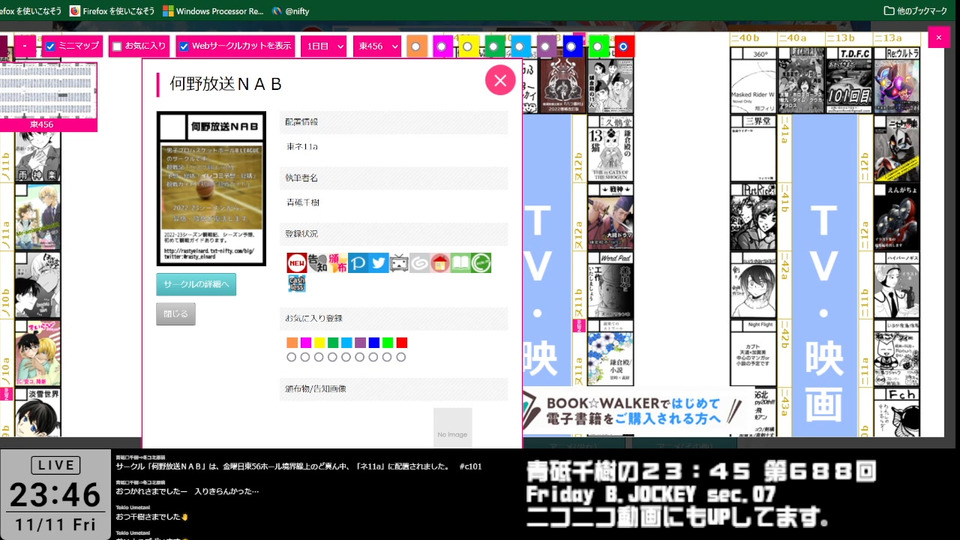
Task: Click the 頒布 distribution icon
Action: tap(338, 263)
